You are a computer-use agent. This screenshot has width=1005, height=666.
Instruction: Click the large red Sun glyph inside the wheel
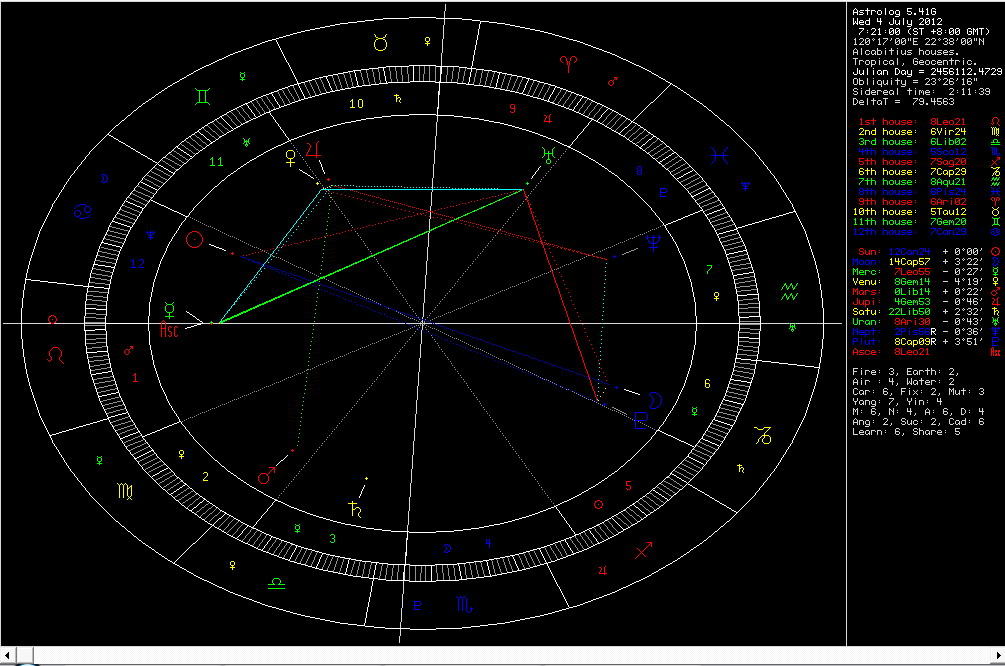(x=197, y=240)
